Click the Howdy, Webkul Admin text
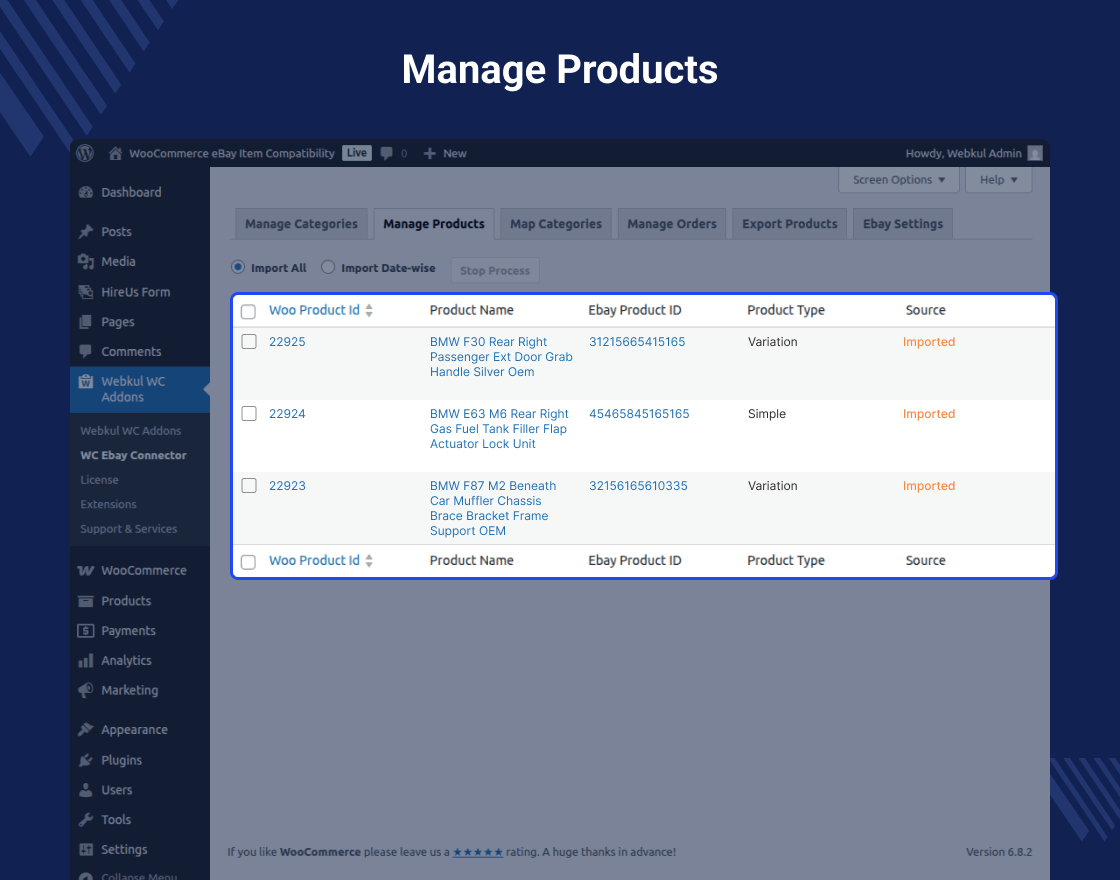The height and width of the screenshot is (880, 1120). [963, 154]
